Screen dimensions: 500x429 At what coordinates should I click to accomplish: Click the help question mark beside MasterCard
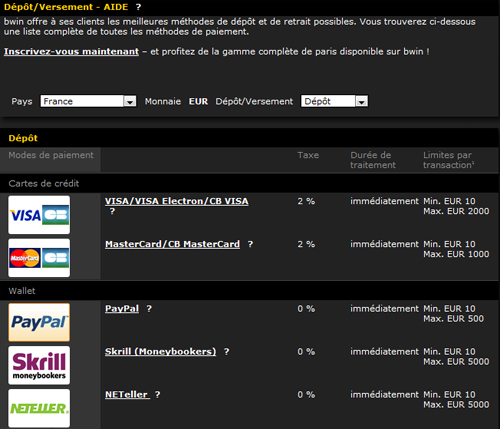click(250, 244)
